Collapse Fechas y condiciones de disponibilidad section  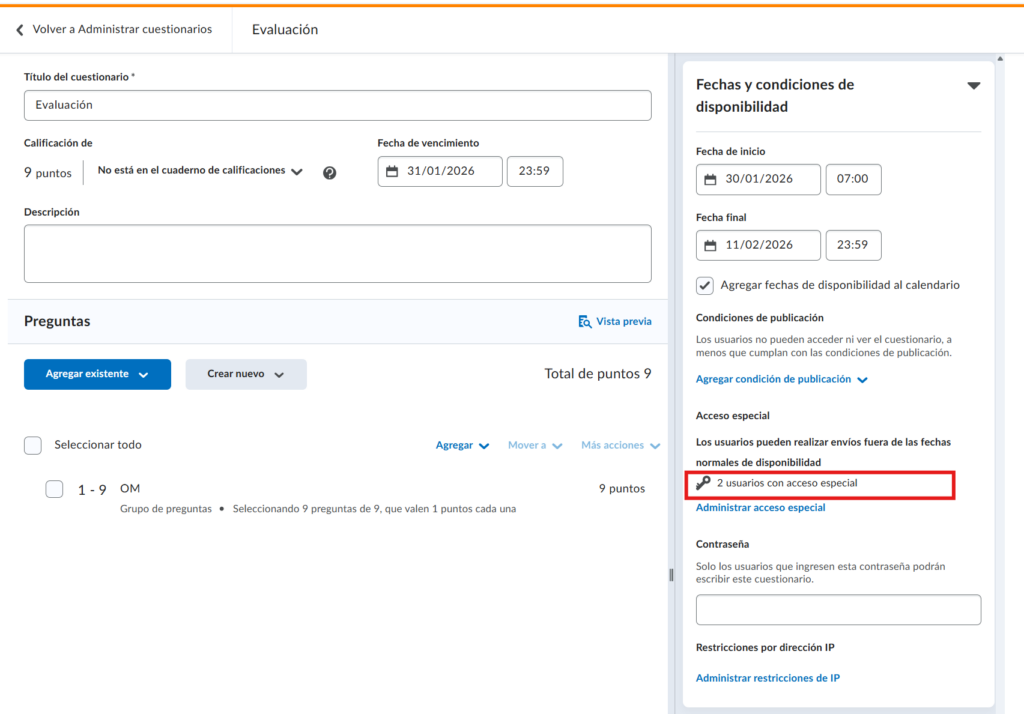click(973, 86)
